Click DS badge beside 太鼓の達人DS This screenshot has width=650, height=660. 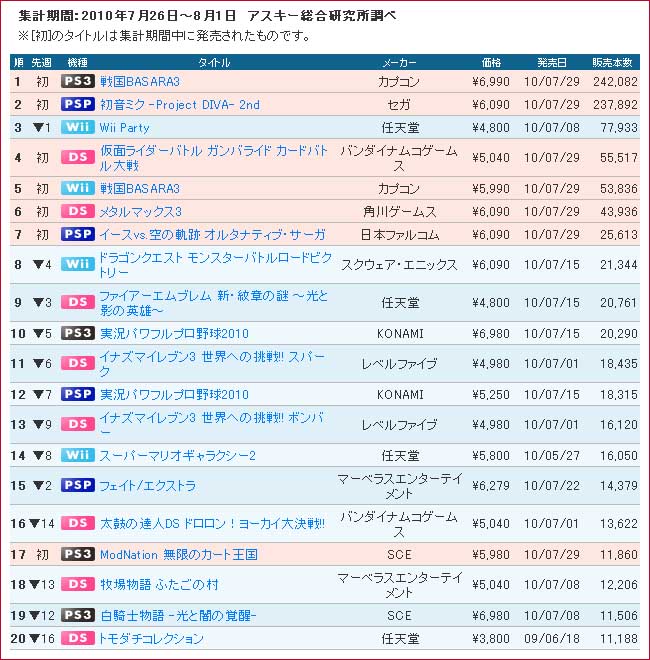[77, 523]
